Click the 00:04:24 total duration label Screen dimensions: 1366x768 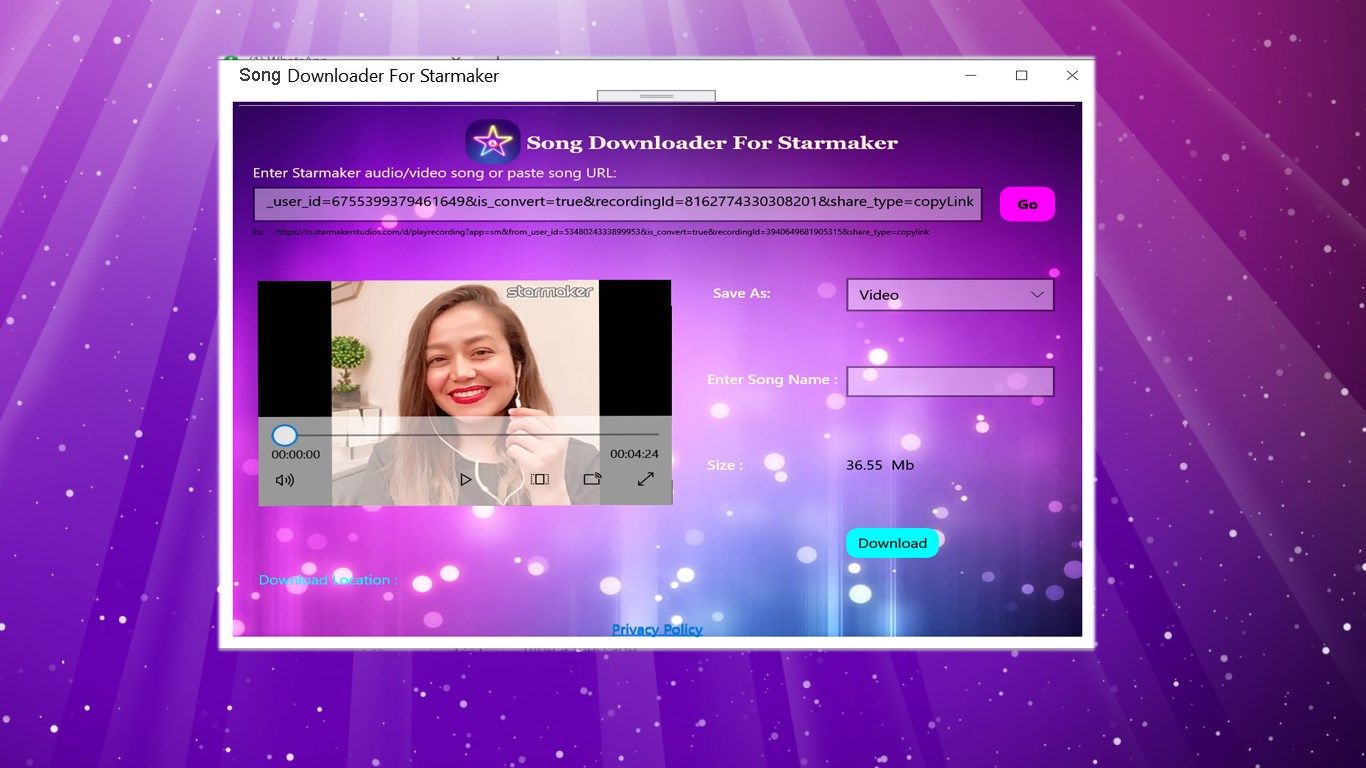[x=634, y=454]
